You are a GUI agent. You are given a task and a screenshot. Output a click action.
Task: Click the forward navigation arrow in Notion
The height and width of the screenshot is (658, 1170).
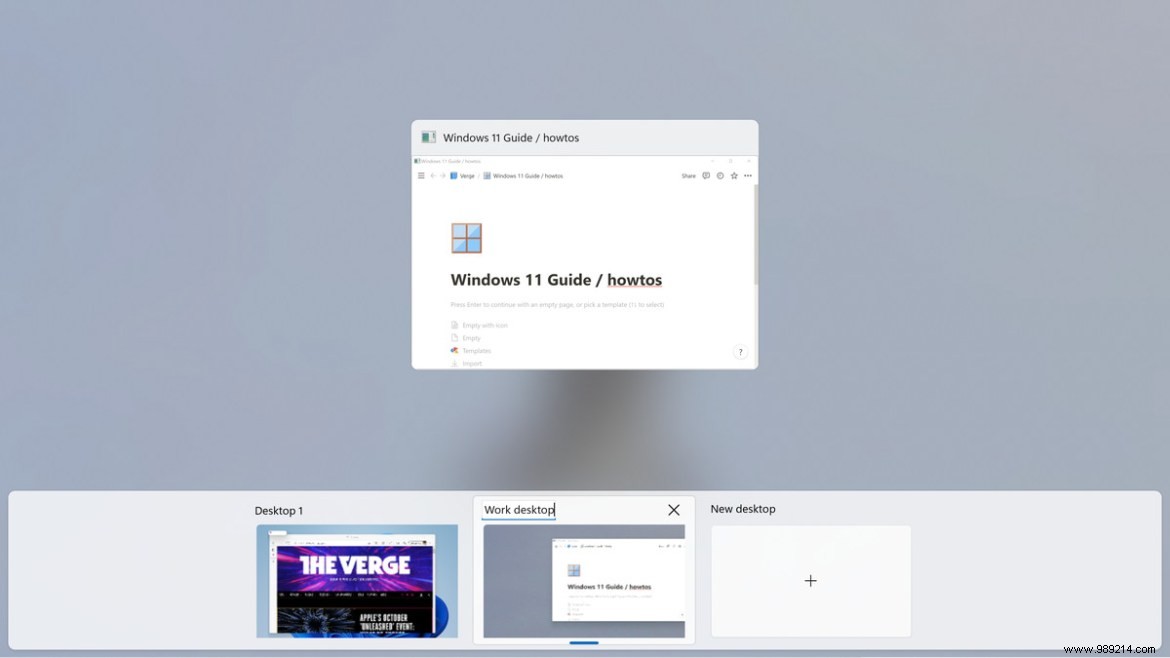coord(442,176)
